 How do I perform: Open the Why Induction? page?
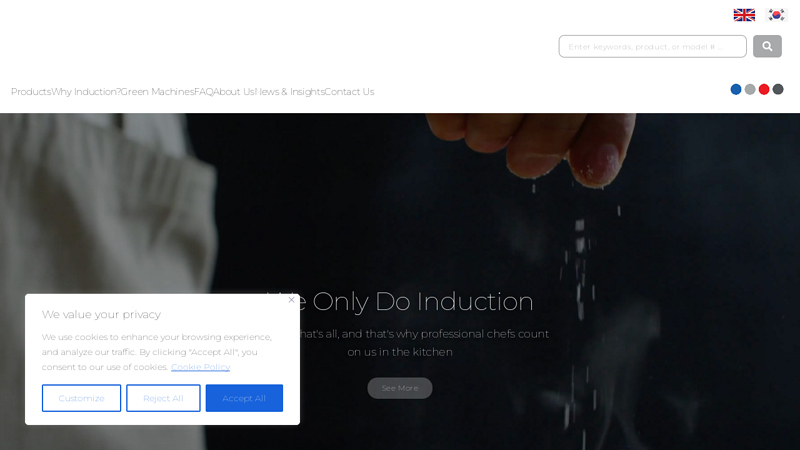pyautogui.click(x=86, y=92)
